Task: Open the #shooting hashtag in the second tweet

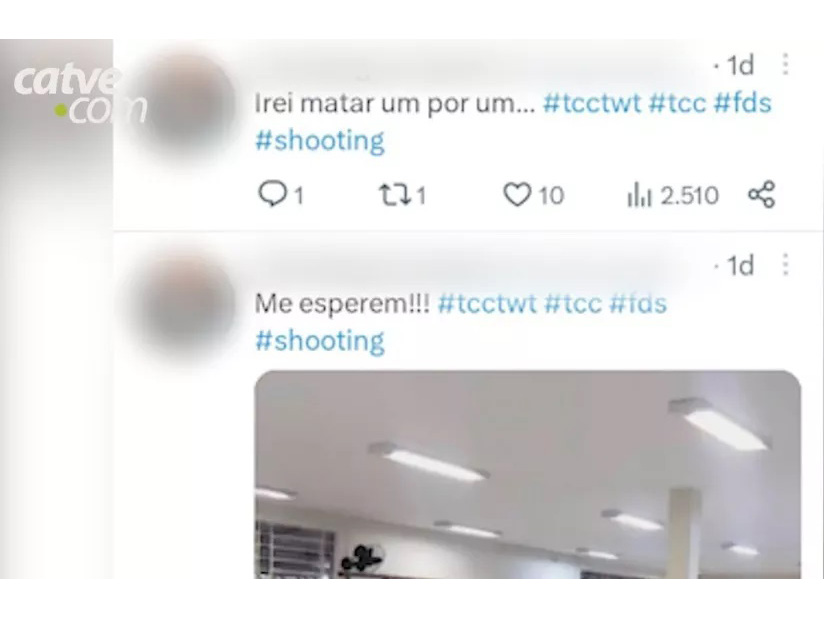Action: tap(320, 341)
